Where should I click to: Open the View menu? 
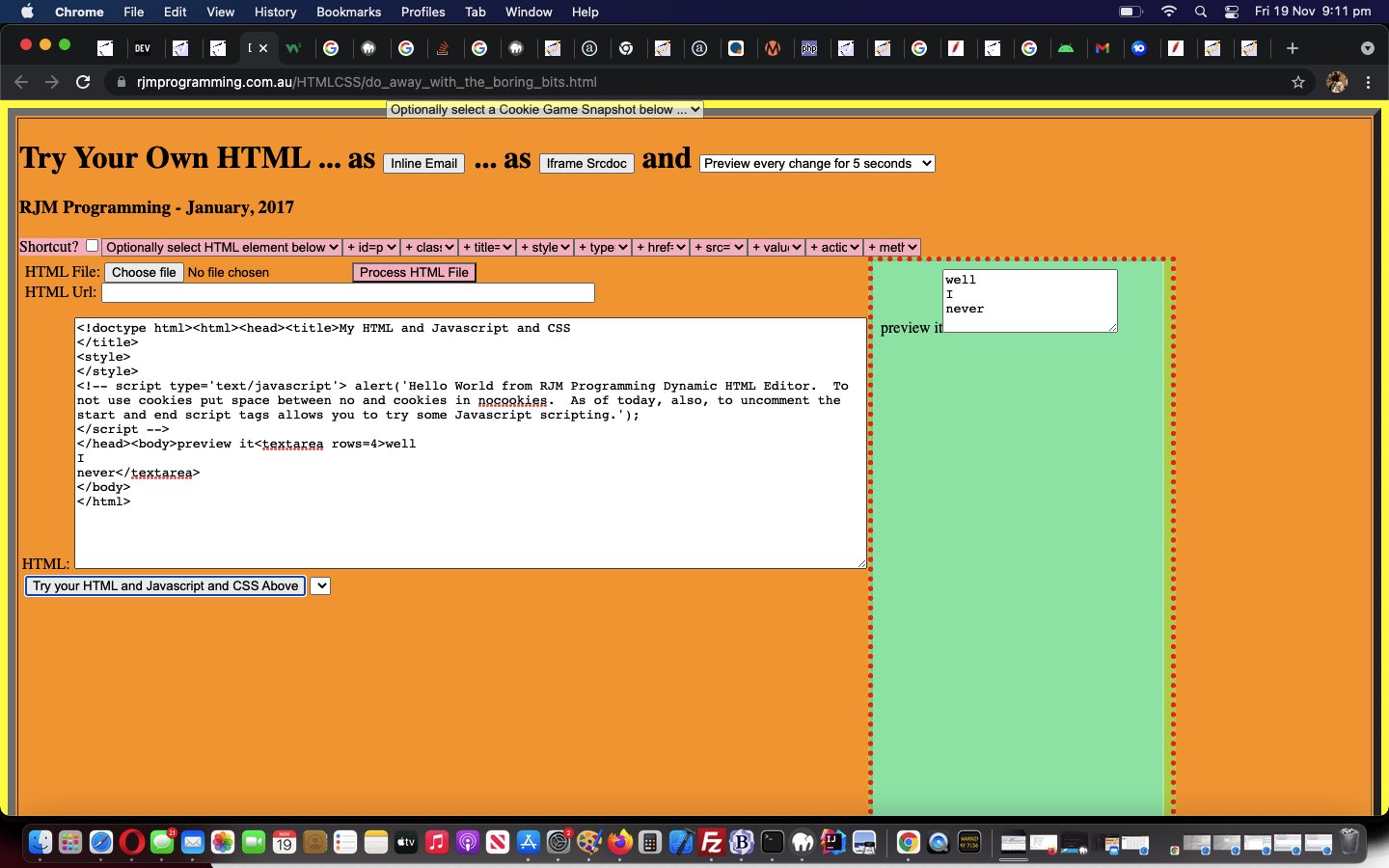click(220, 12)
